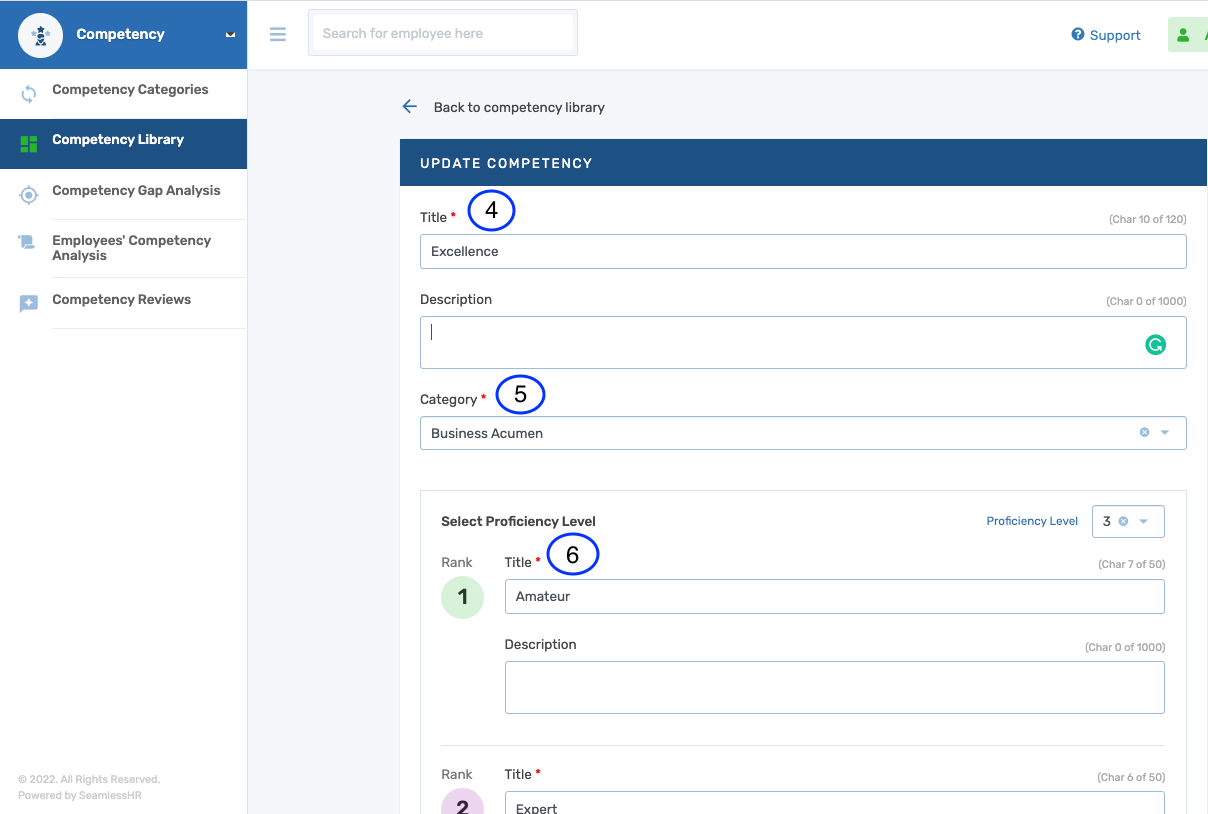1208x814 pixels.
Task: Click the hamburger menu icon
Action: [x=278, y=34]
